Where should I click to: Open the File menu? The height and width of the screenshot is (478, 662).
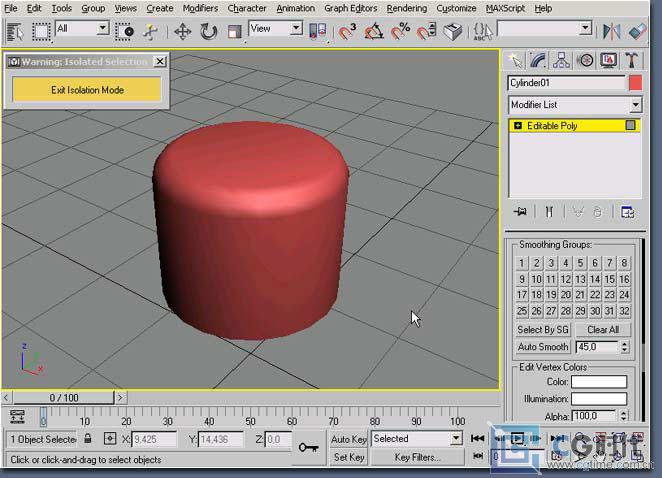(11, 8)
